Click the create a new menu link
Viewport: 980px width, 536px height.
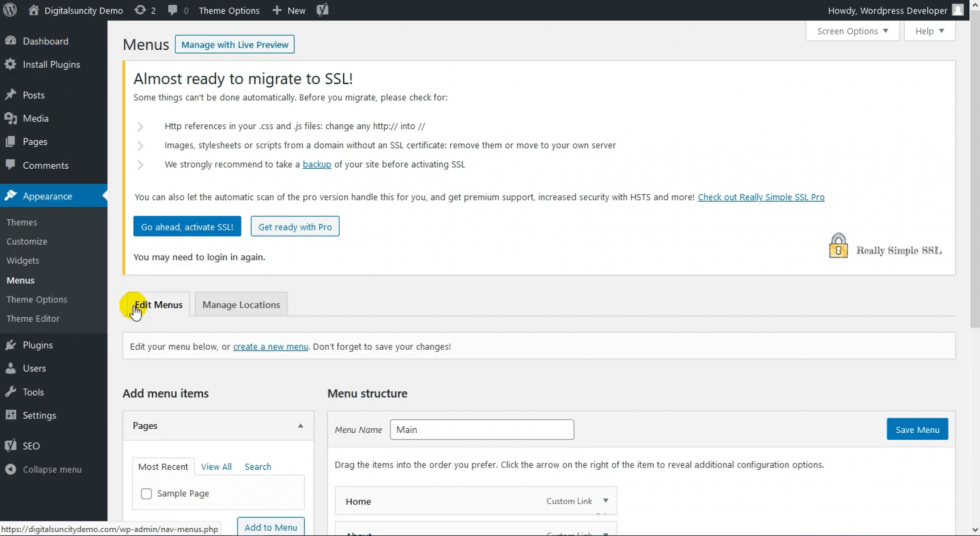click(x=271, y=347)
